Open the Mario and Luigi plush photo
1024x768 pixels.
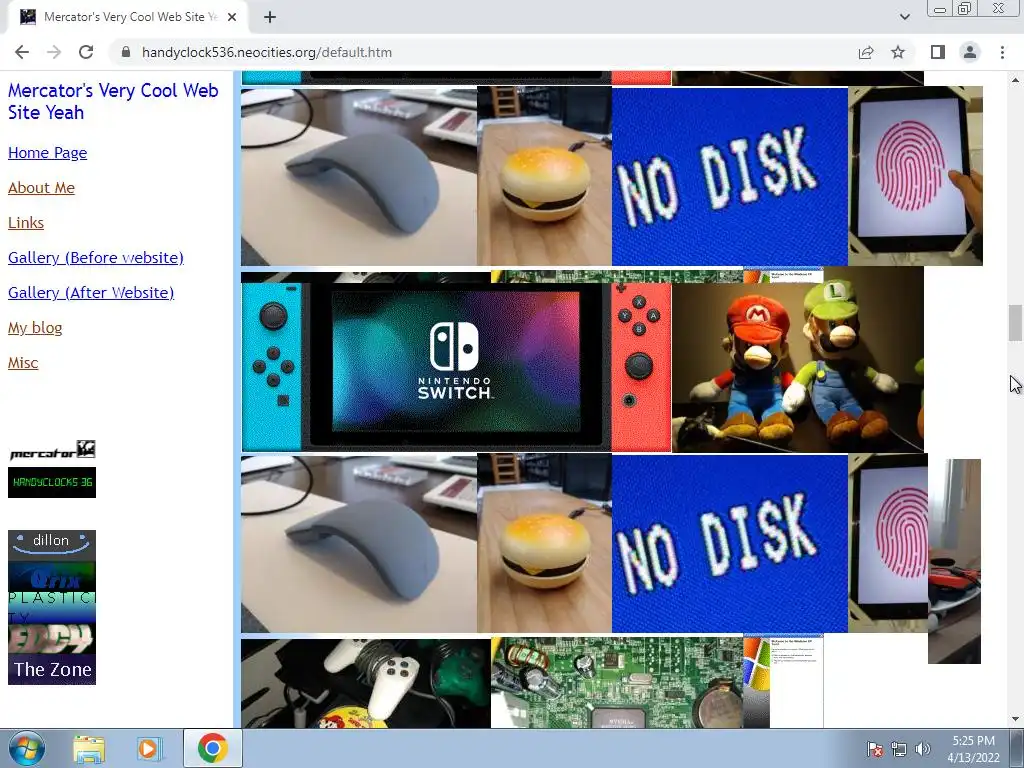click(797, 360)
